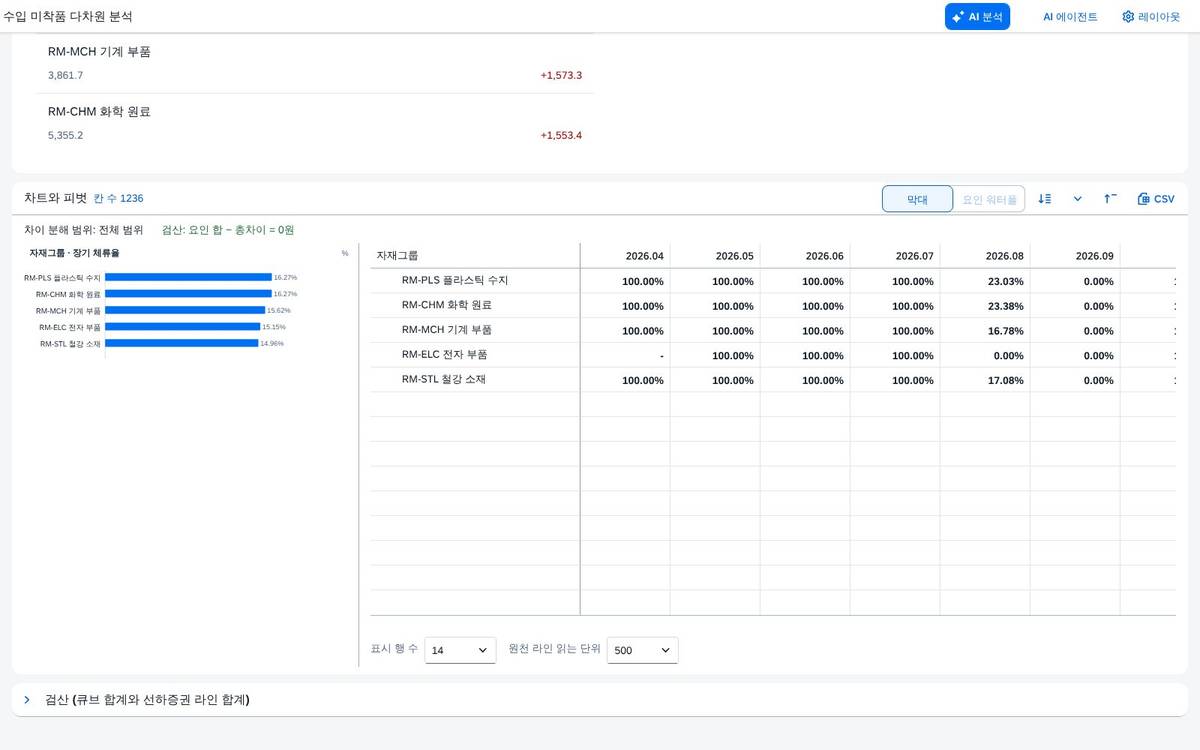
Task: Click the RM-CHM 화학 원료 card title
Action: coord(99,111)
